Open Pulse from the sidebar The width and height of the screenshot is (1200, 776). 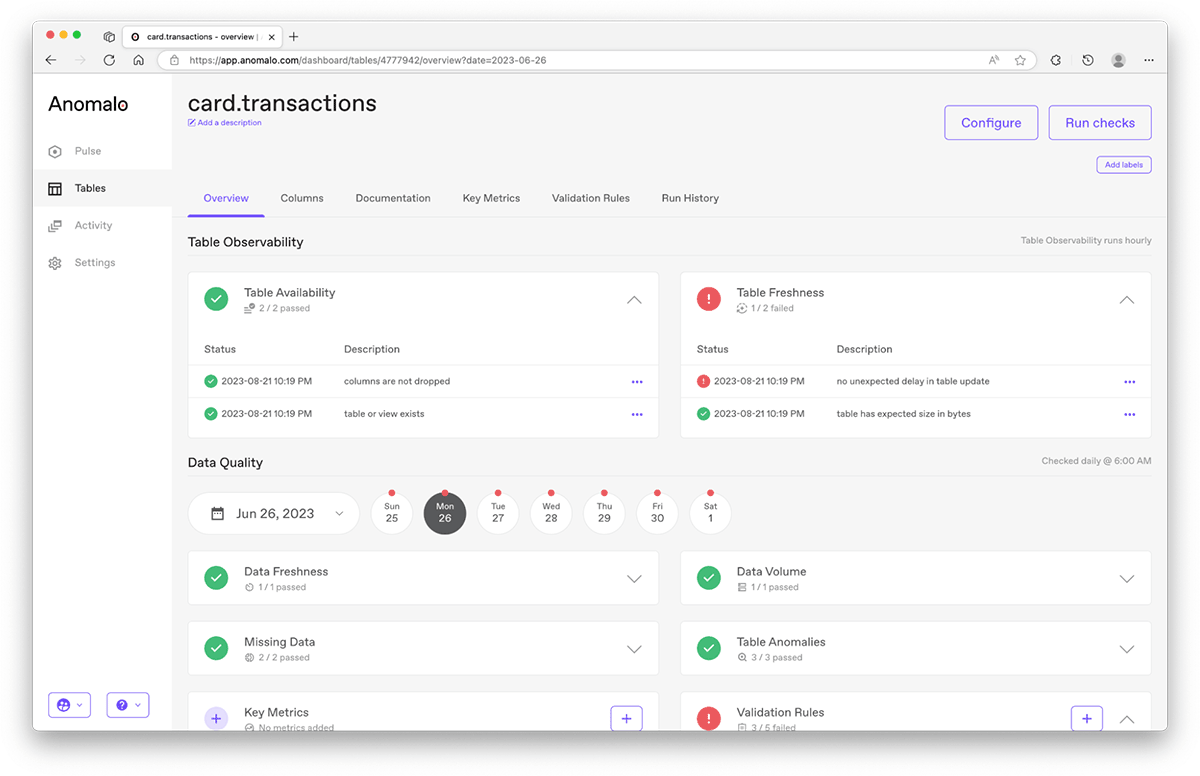tap(87, 151)
